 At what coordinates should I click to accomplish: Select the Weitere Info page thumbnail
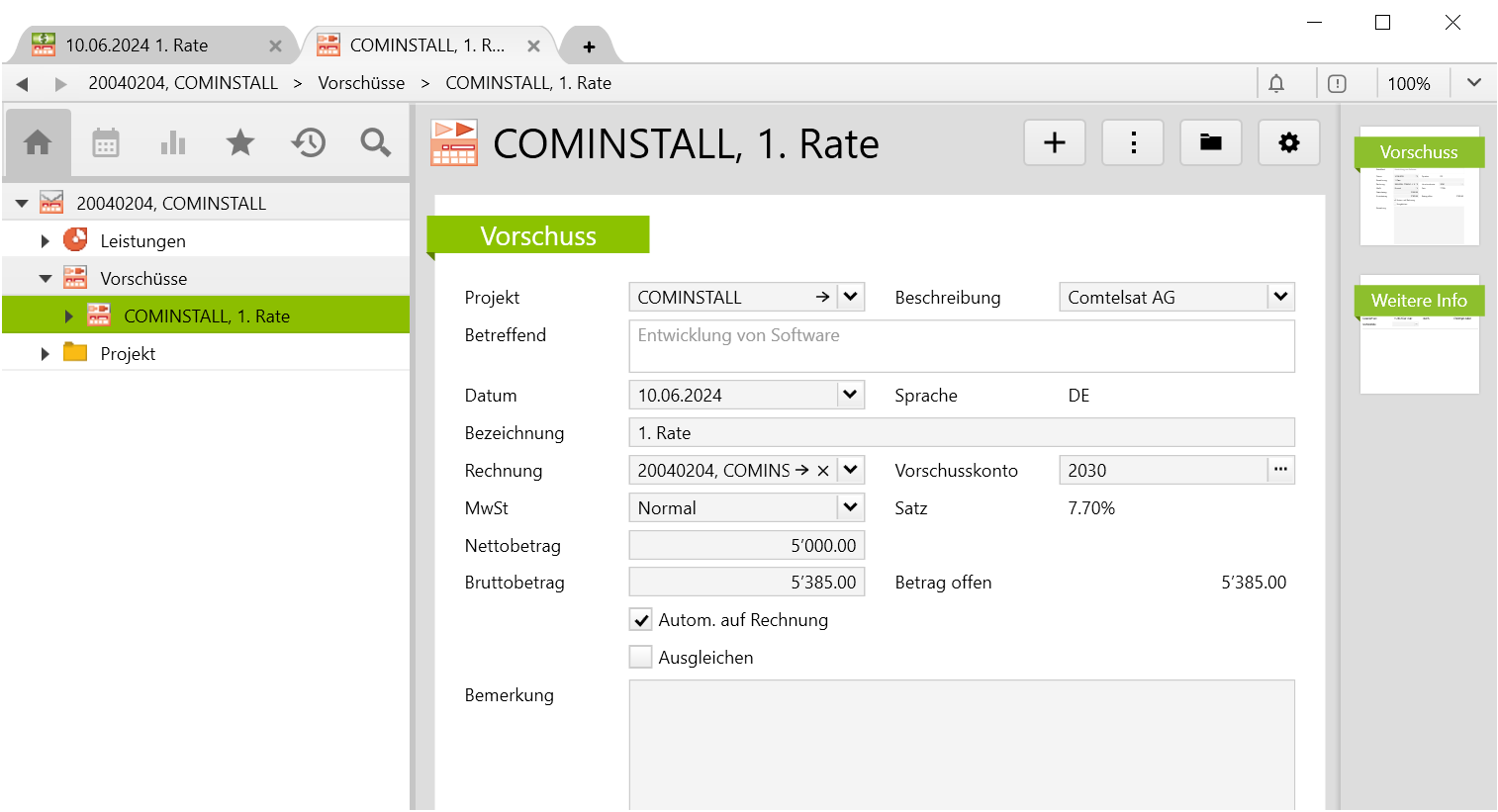pos(1419,334)
